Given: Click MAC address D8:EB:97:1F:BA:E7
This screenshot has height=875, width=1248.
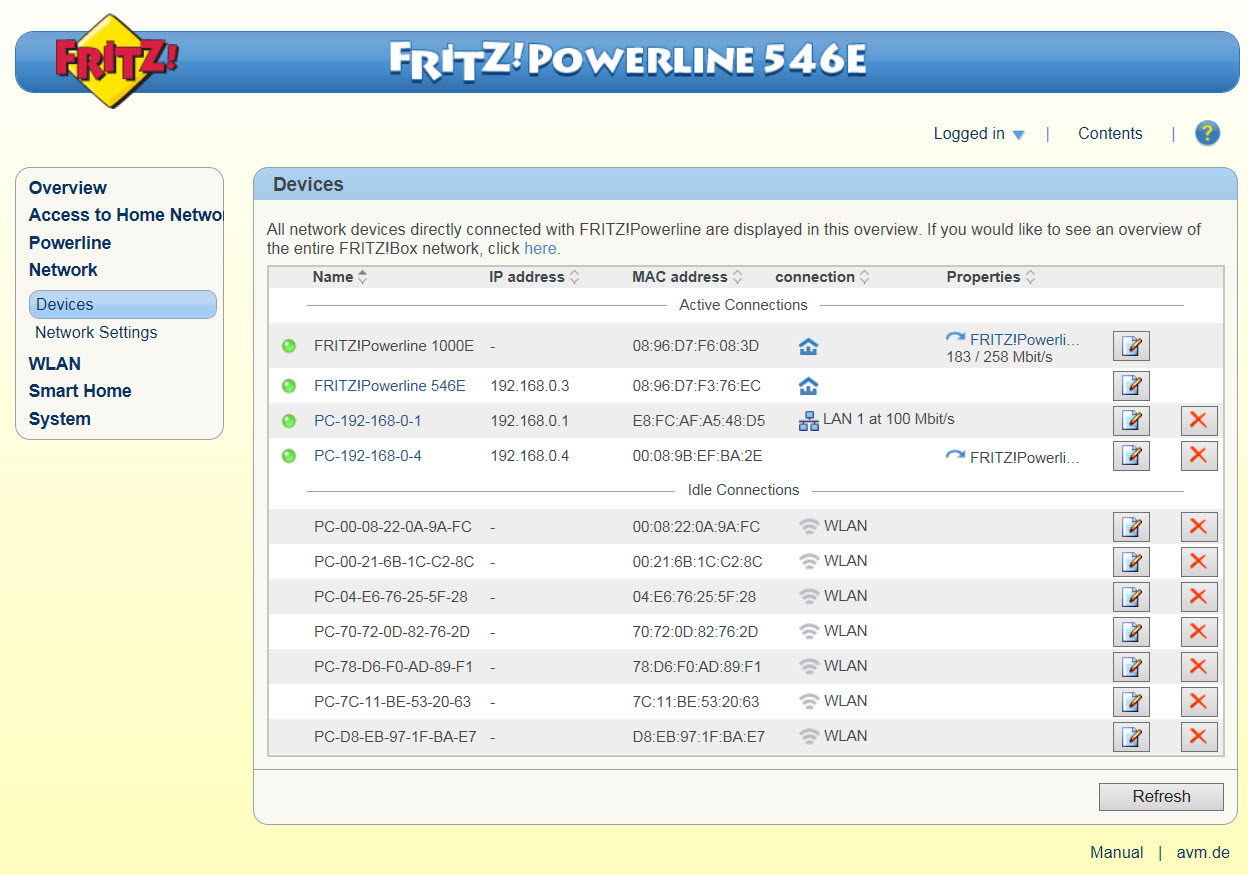Looking at the screenshot, I should pos(699,737).
